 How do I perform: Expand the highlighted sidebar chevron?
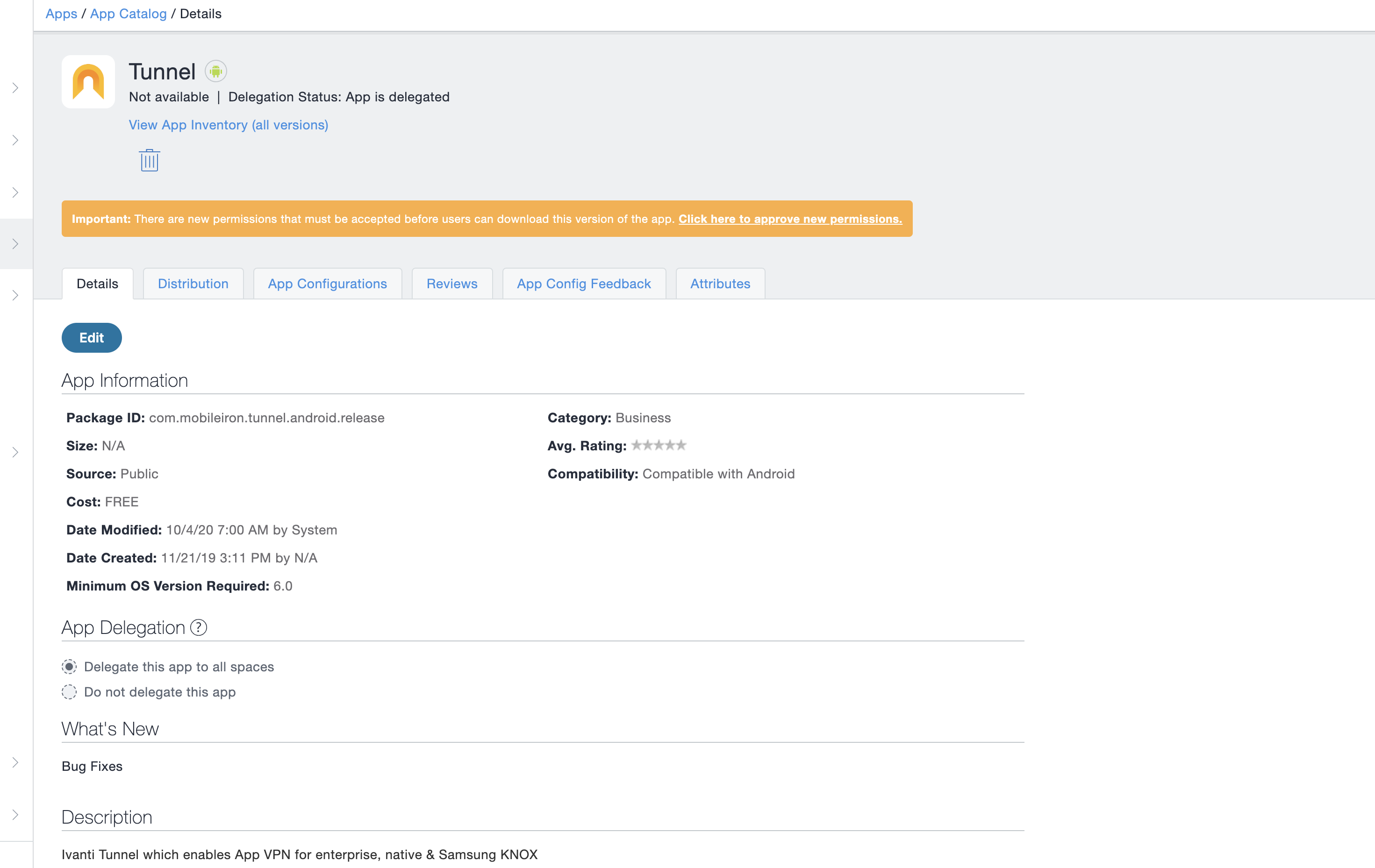[x=15, y=244]
